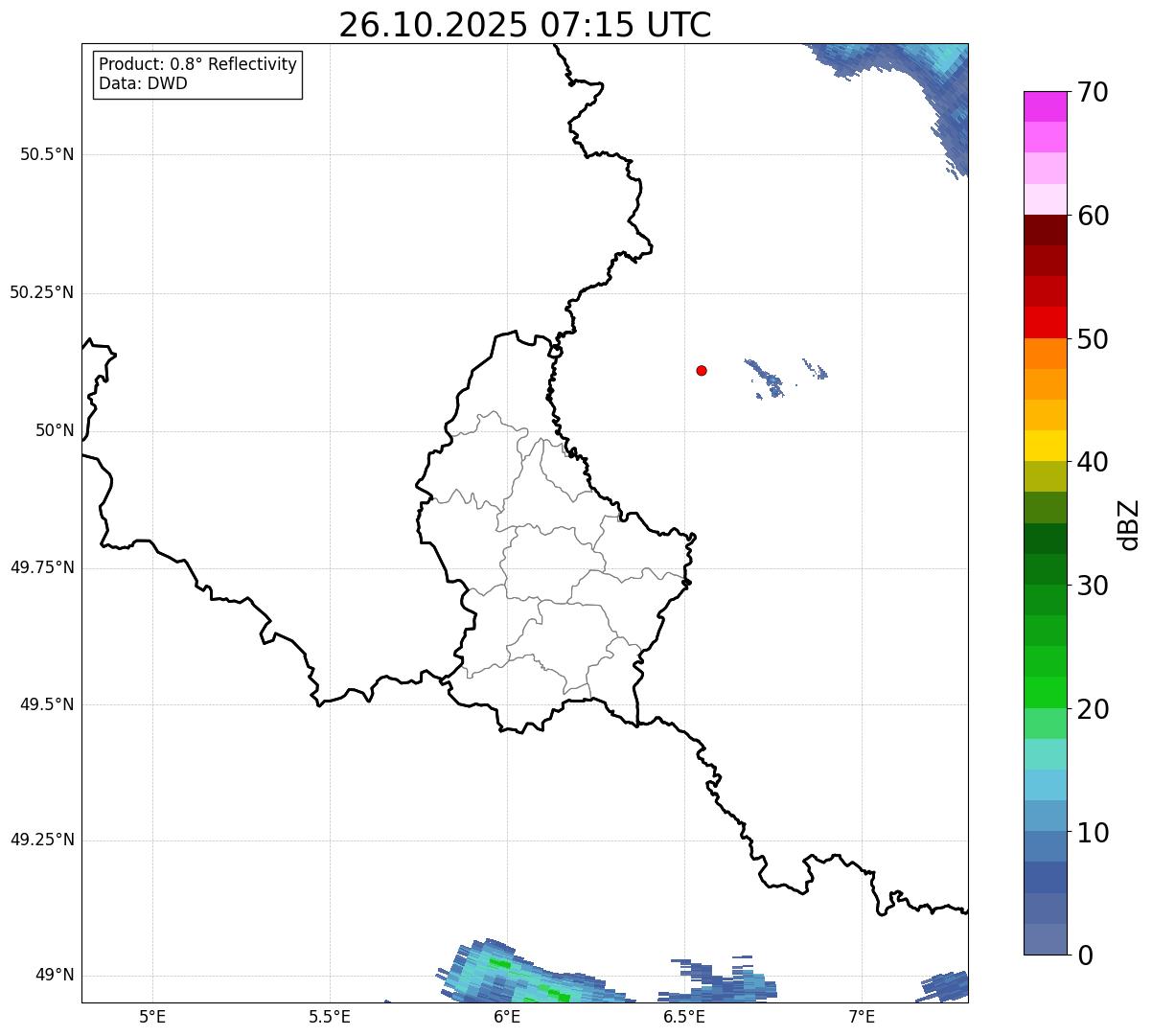Click the yellow swatch just above 40 dBZ

tap(1045, 447)
